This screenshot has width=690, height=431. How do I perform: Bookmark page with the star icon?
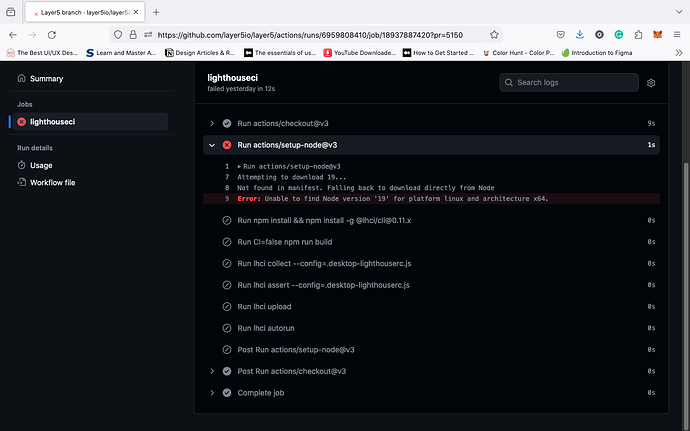[x=494, y=35]
